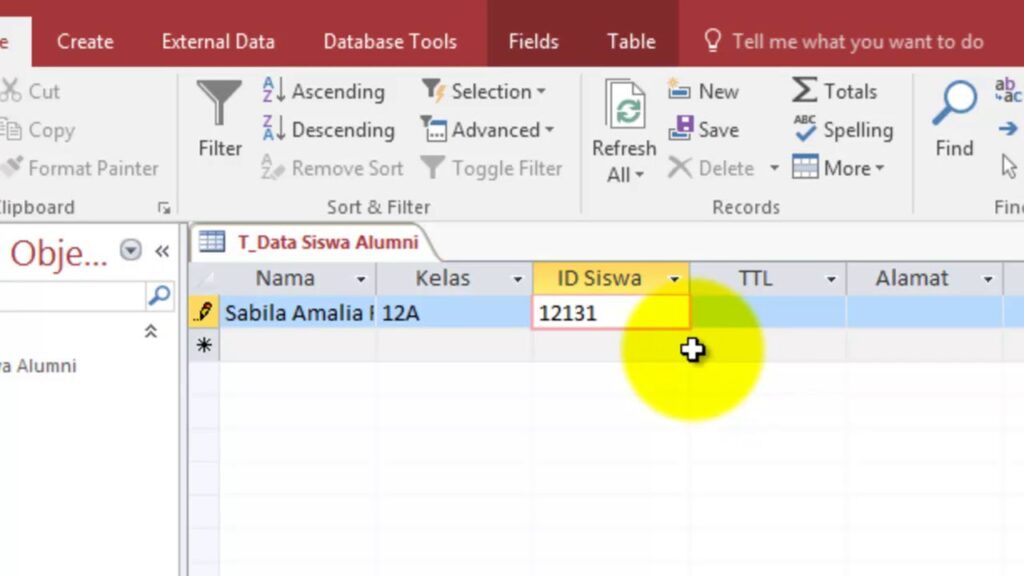The image size is (1024, 576).
Task: Click the Find icon
Action: [951, 120]
